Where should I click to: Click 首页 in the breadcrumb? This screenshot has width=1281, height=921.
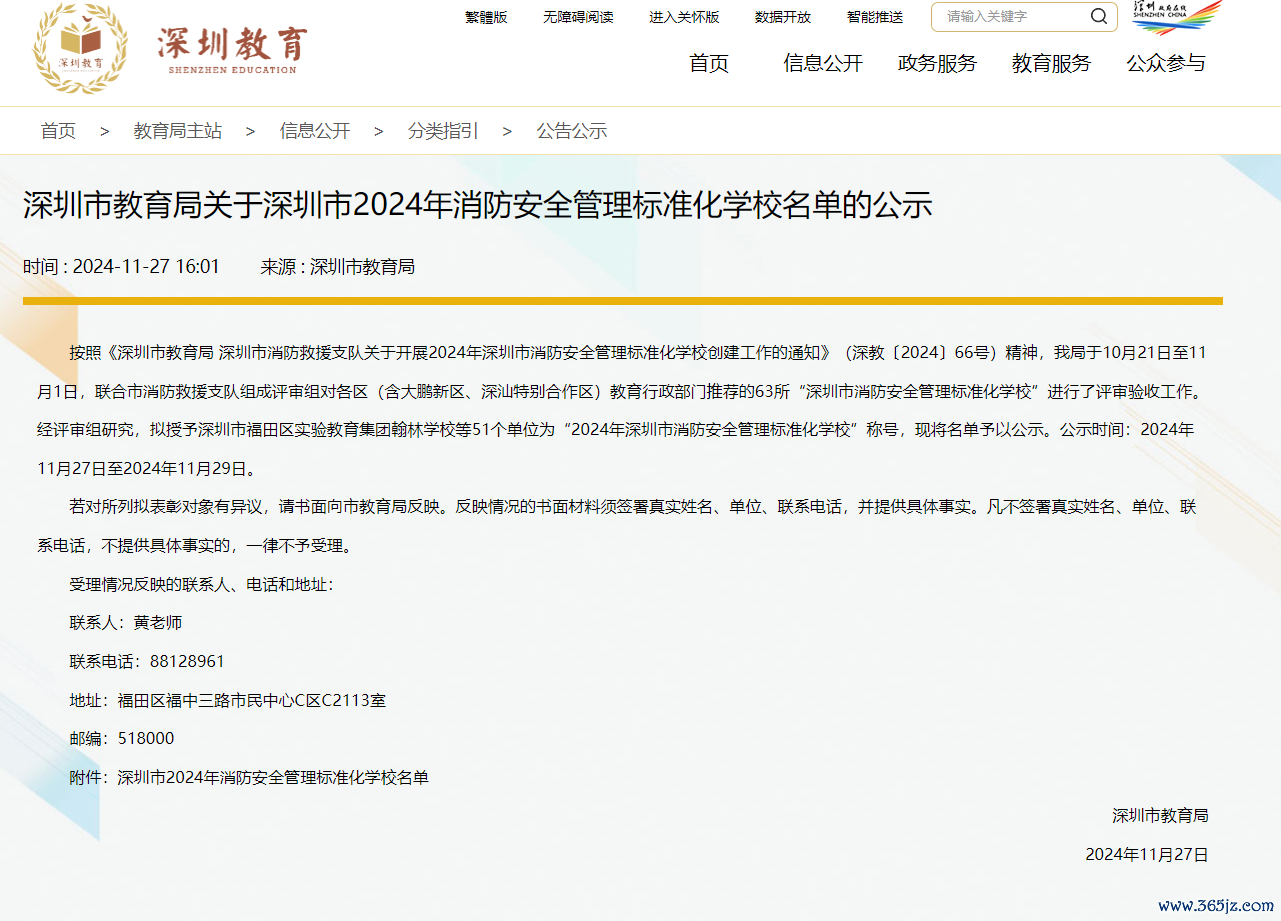tap(58, 131)
